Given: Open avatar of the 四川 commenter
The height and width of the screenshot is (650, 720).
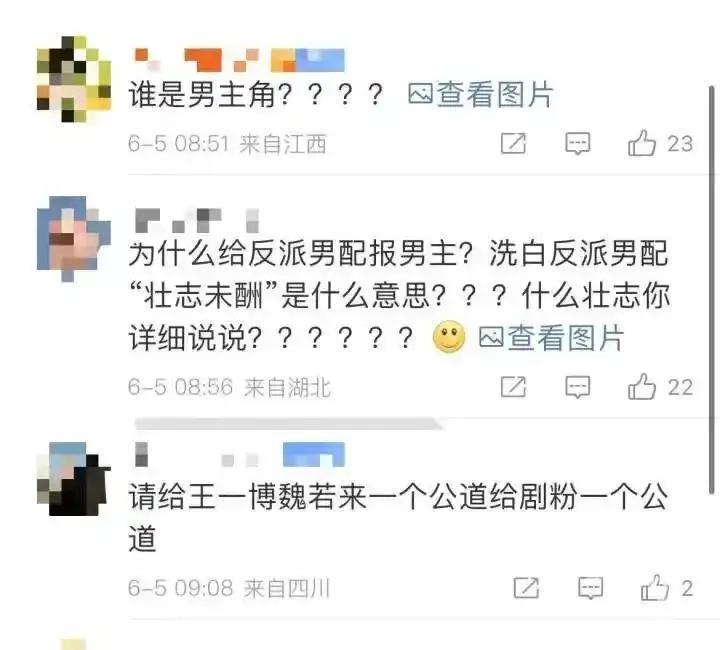Looking at the screenshot, I should (x=74, y=479).
